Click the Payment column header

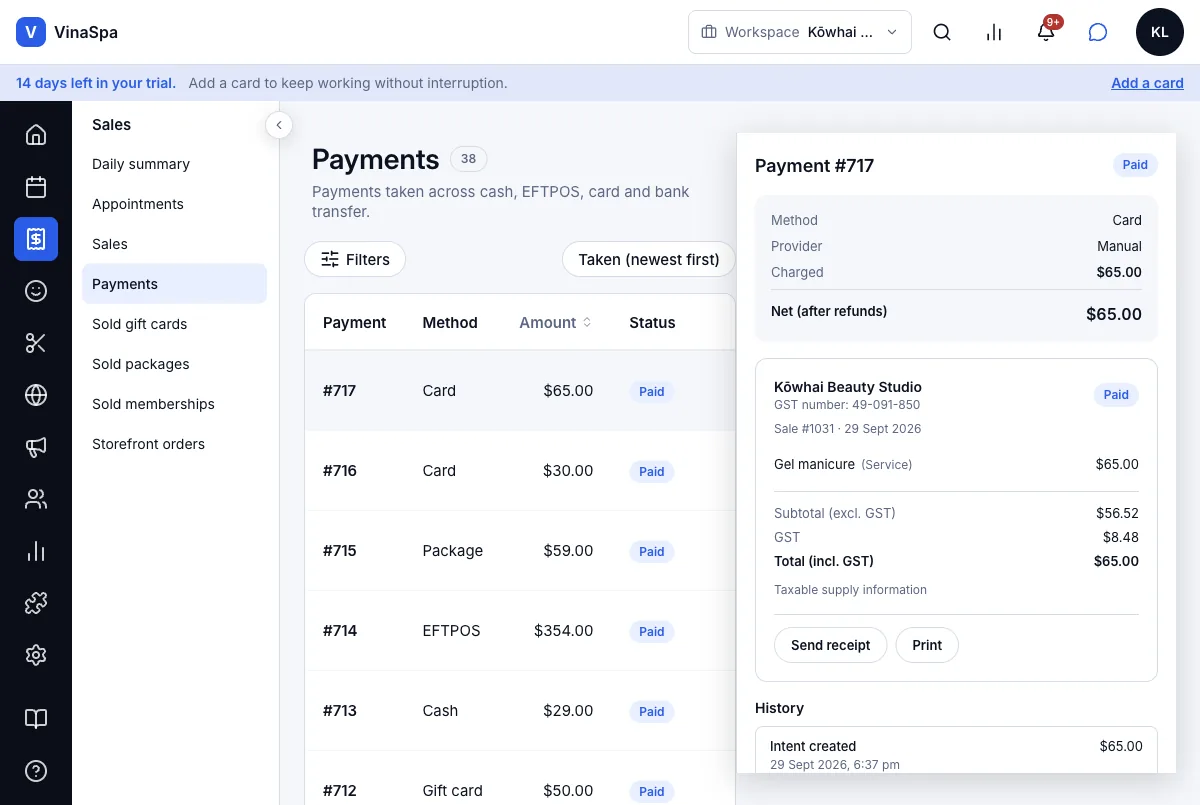(354, 323)
